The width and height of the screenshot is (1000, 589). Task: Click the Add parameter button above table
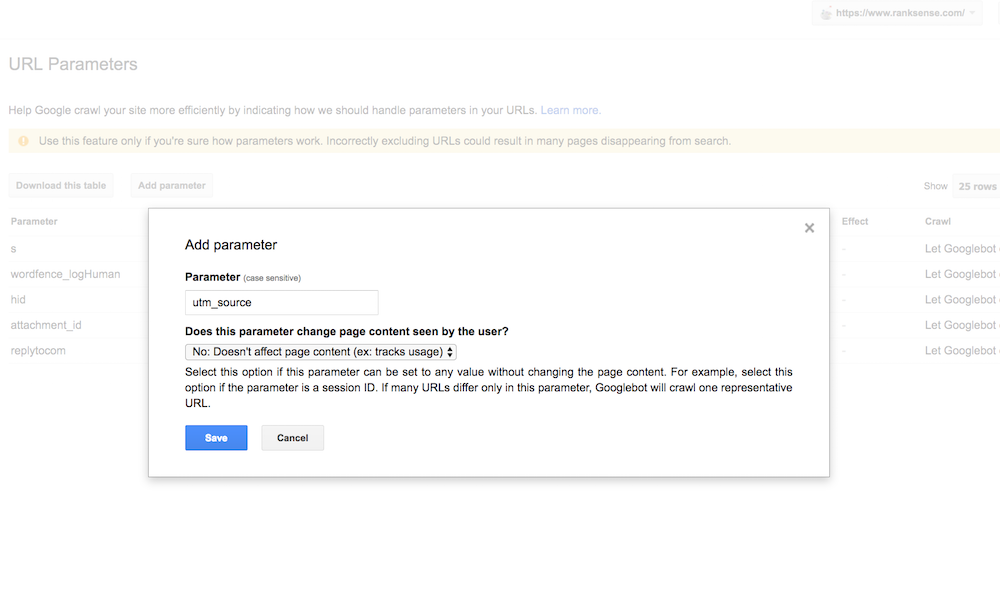[x=172, y=185]
